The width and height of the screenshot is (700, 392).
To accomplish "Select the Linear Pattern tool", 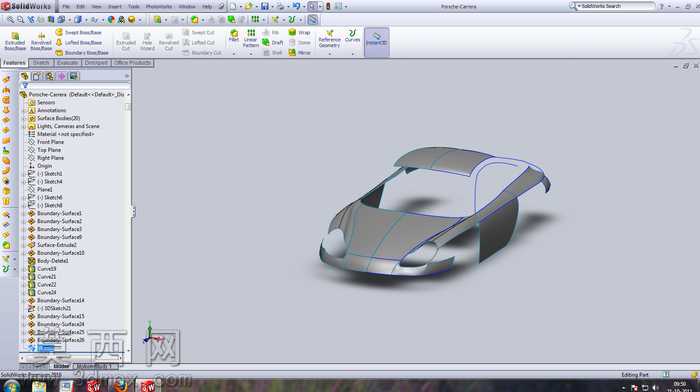I will pyautogui.click(x=251, y=38).
